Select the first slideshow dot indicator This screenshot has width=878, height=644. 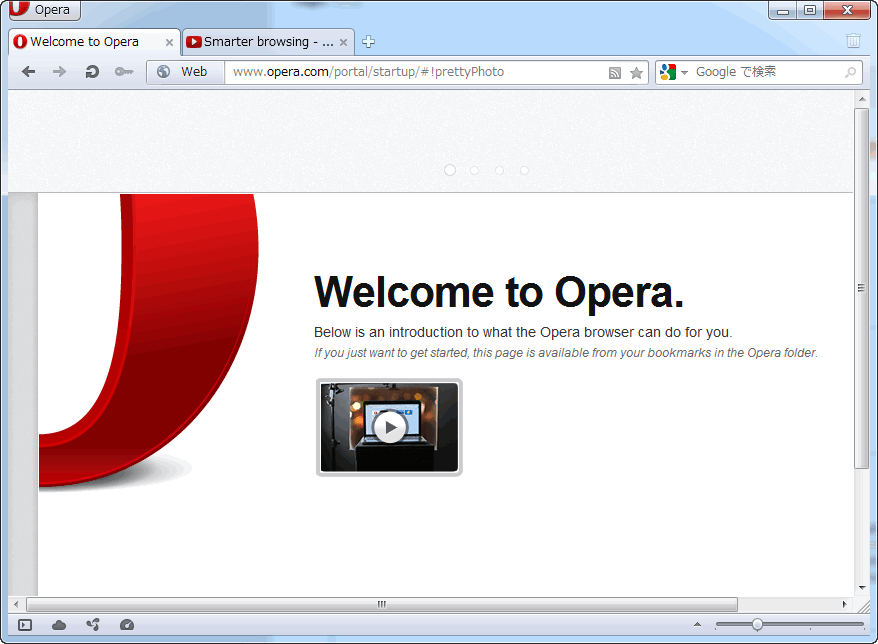[x=450, y=170]
